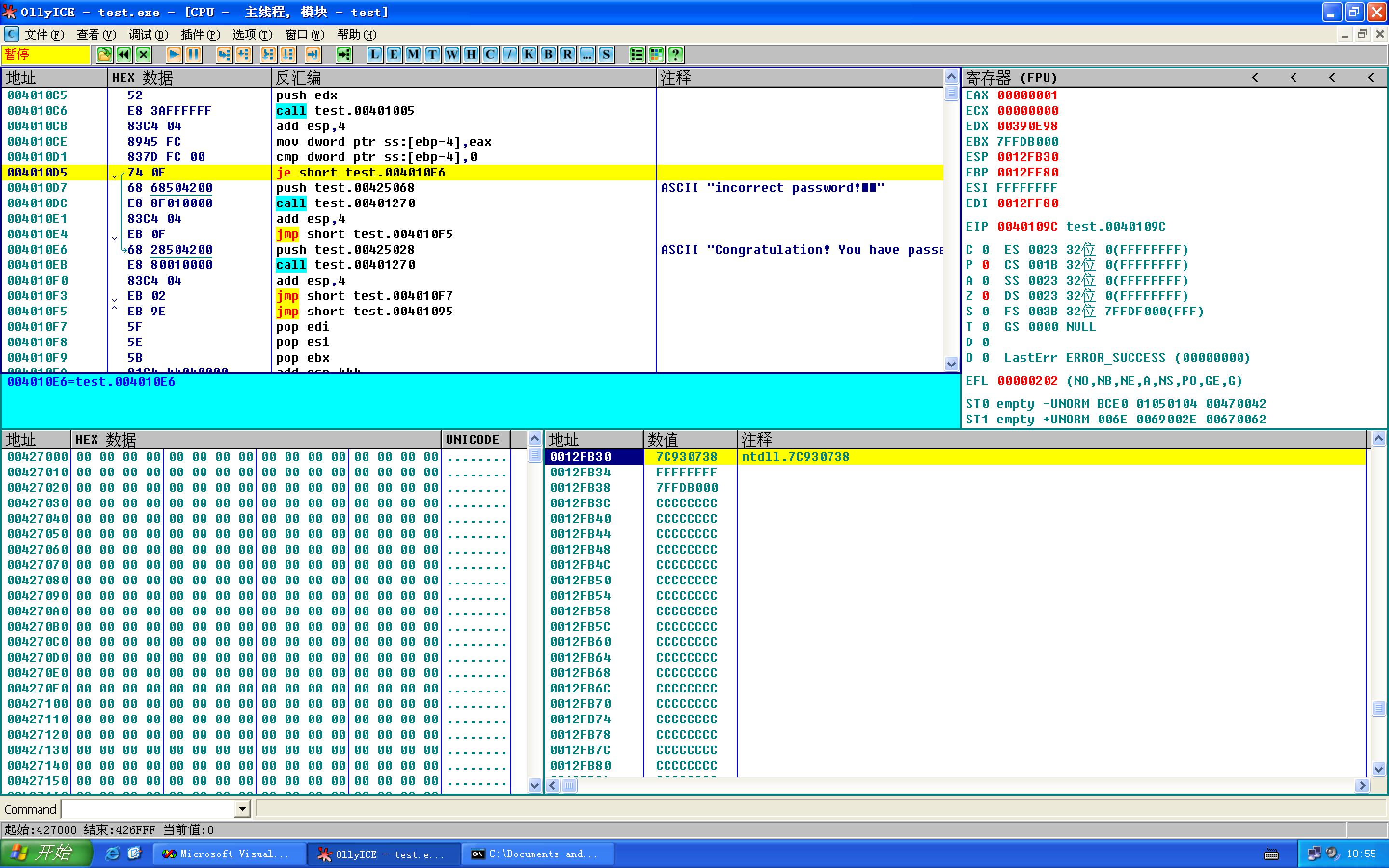Screen dimensions: 1389x868
Task: Click the 注释 column header in disassembly
Action: click(x=800, y=78)
